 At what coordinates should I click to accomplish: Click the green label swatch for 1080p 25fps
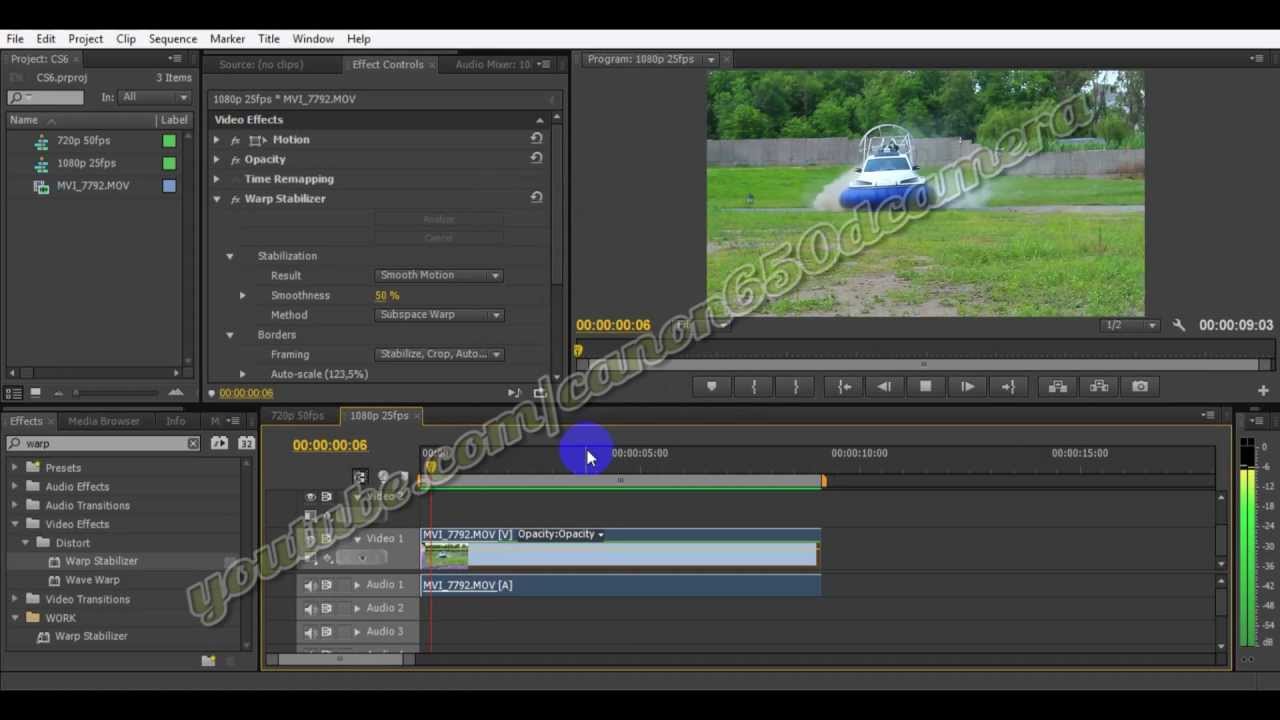tap(169, 163)
